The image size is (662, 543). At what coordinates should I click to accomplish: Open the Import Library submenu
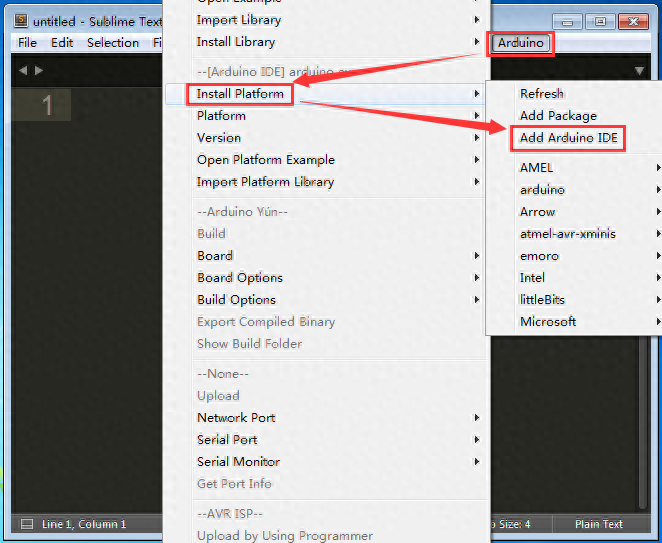coord(326,19)
